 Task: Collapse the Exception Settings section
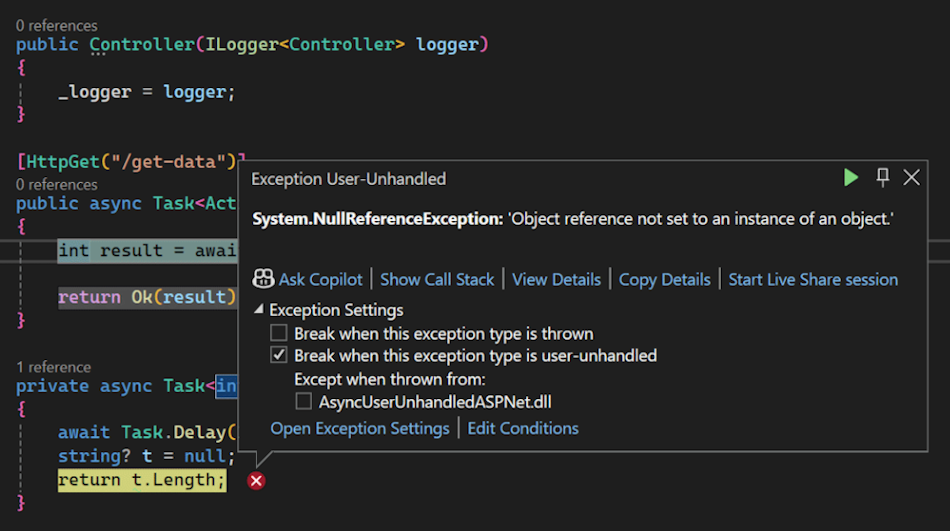259,310
